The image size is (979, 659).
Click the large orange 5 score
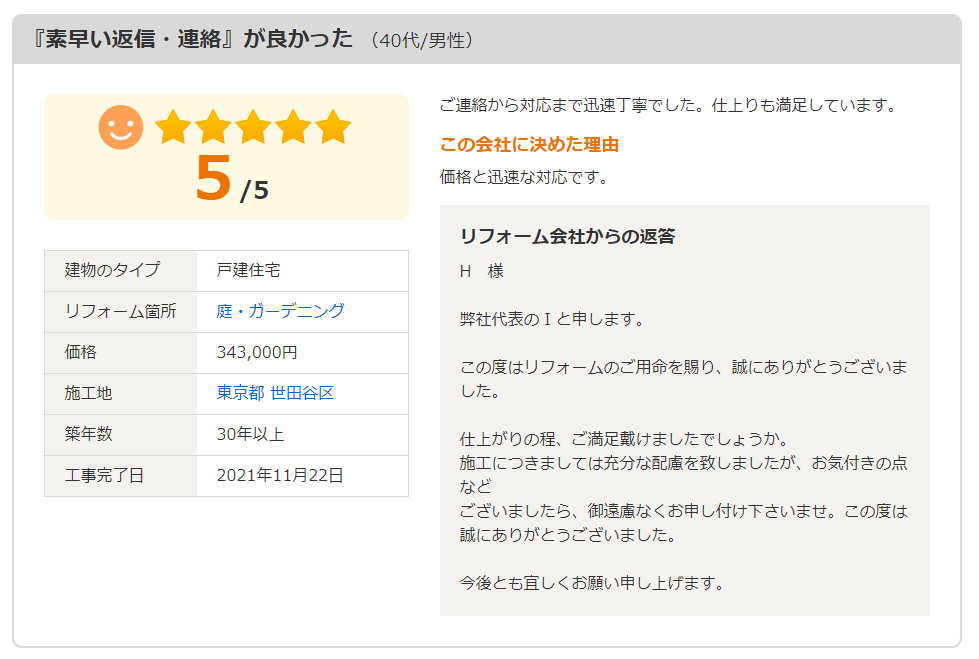pyautogui.click(x=214, y=178)
